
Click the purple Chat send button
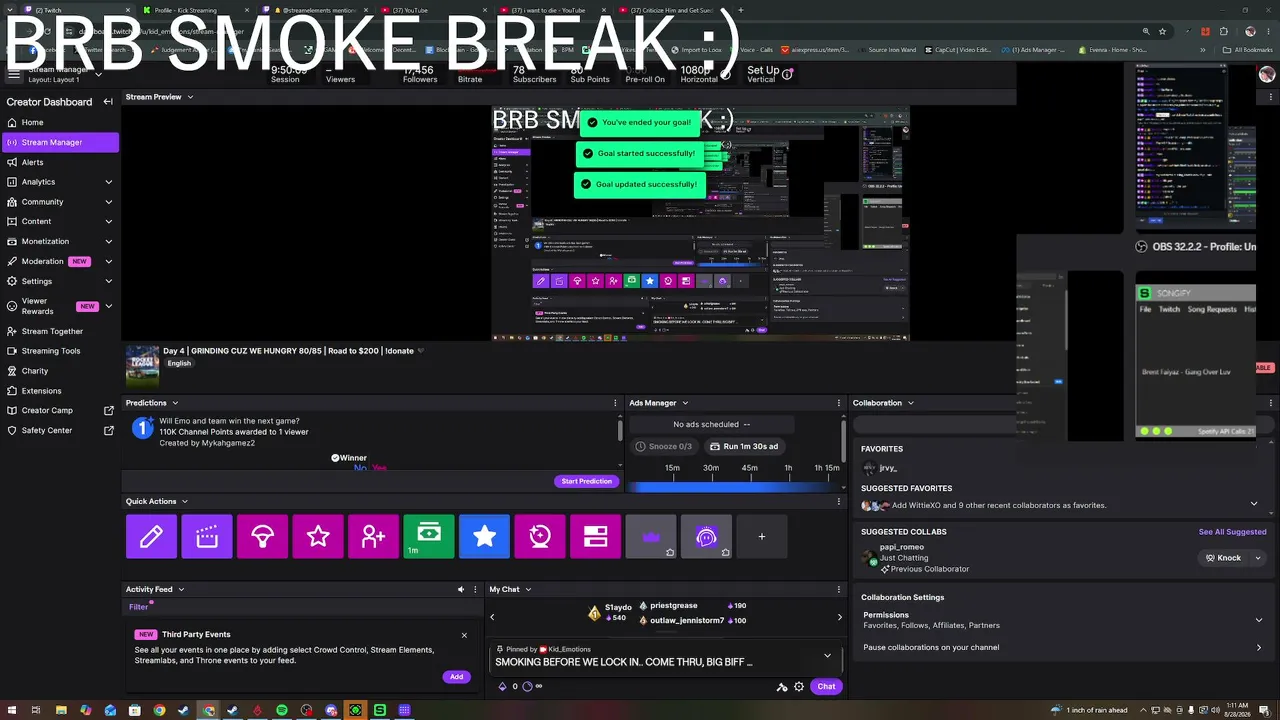pos(826,687)
